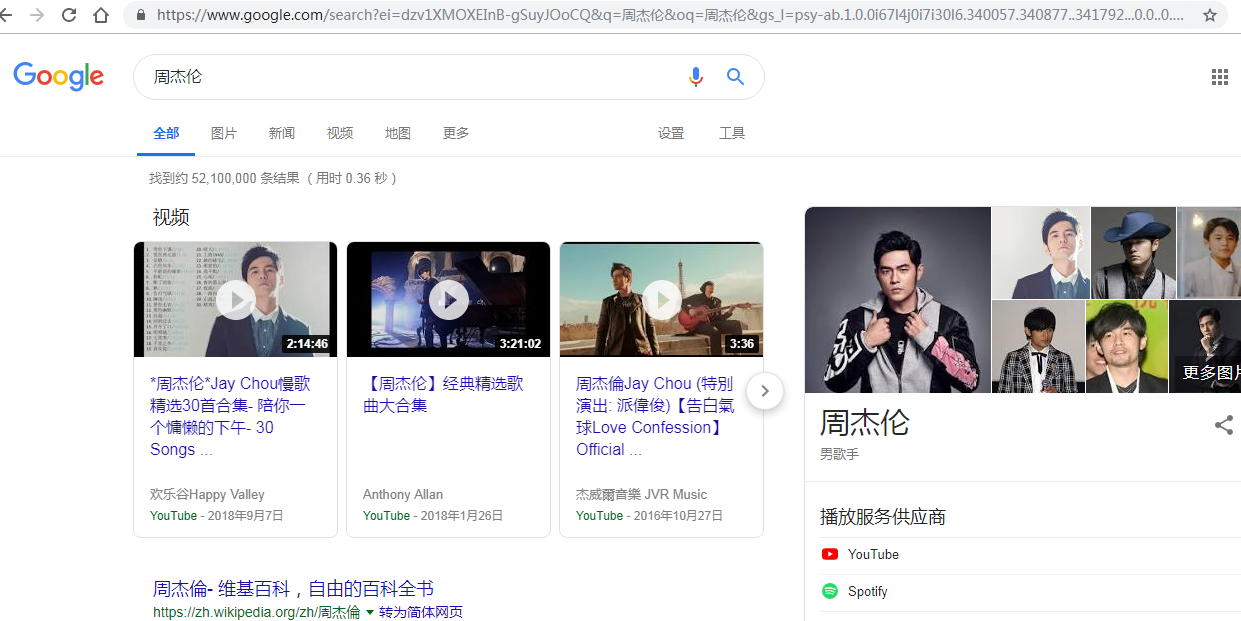Image resolution: width=1241 pixels, height=621 pixels.
Task: Click the 视频 section heading
Action: point(171,217)
